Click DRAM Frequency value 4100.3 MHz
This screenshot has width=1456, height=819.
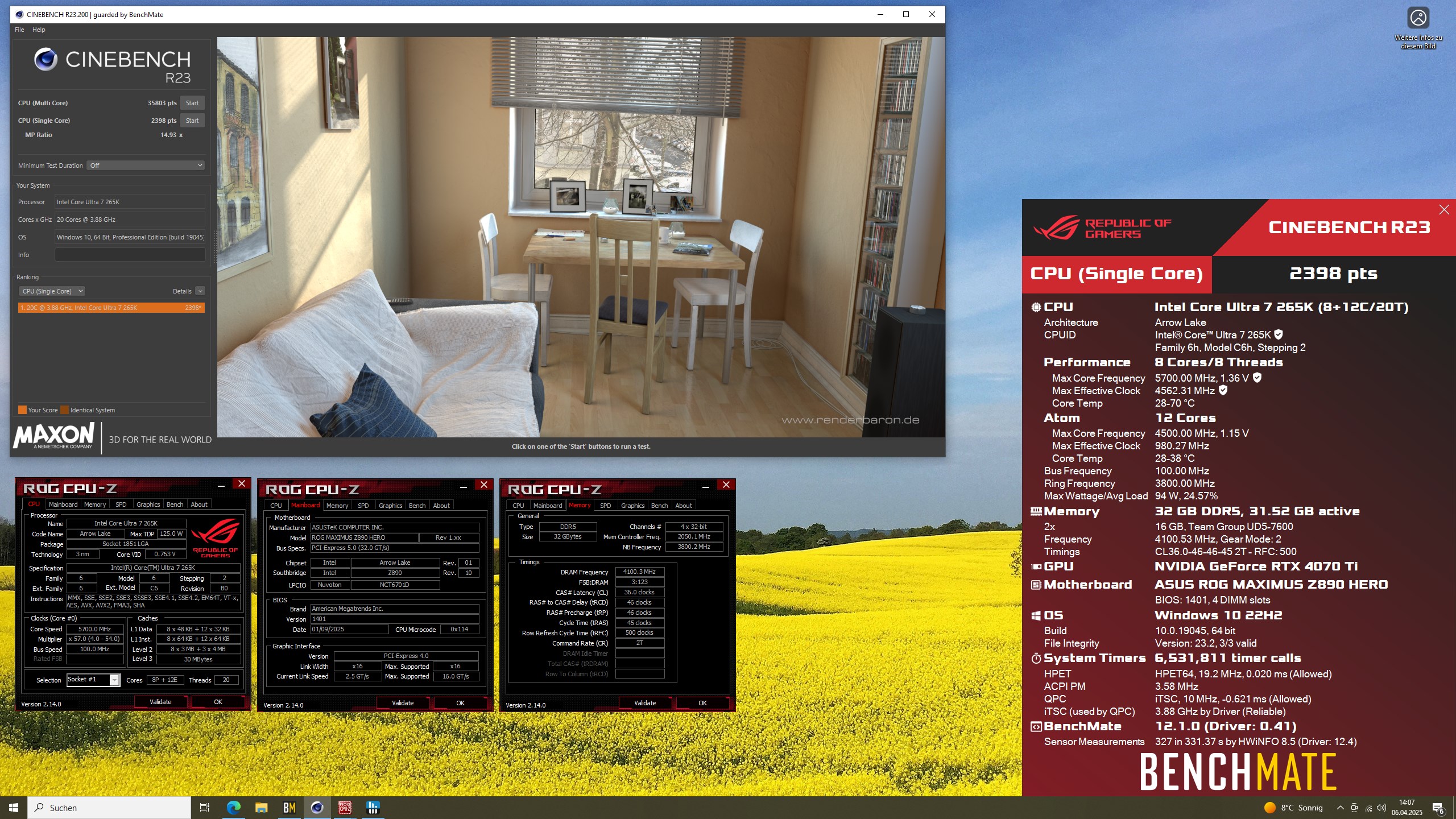point(639,572)
